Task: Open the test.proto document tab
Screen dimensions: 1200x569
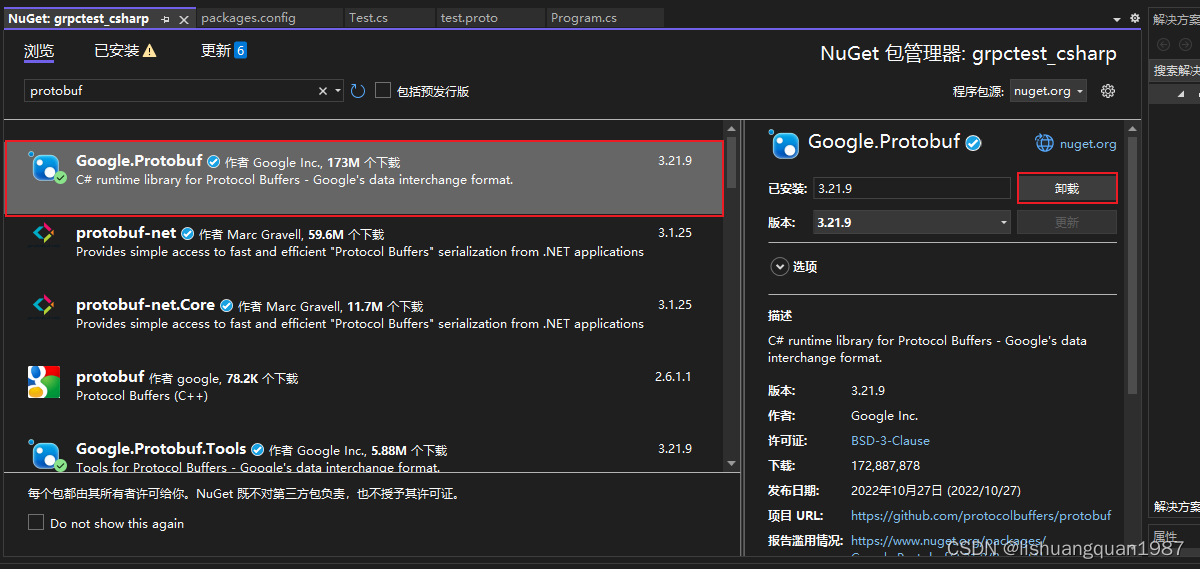Action: pyautogui.click(x=469, y=18)
